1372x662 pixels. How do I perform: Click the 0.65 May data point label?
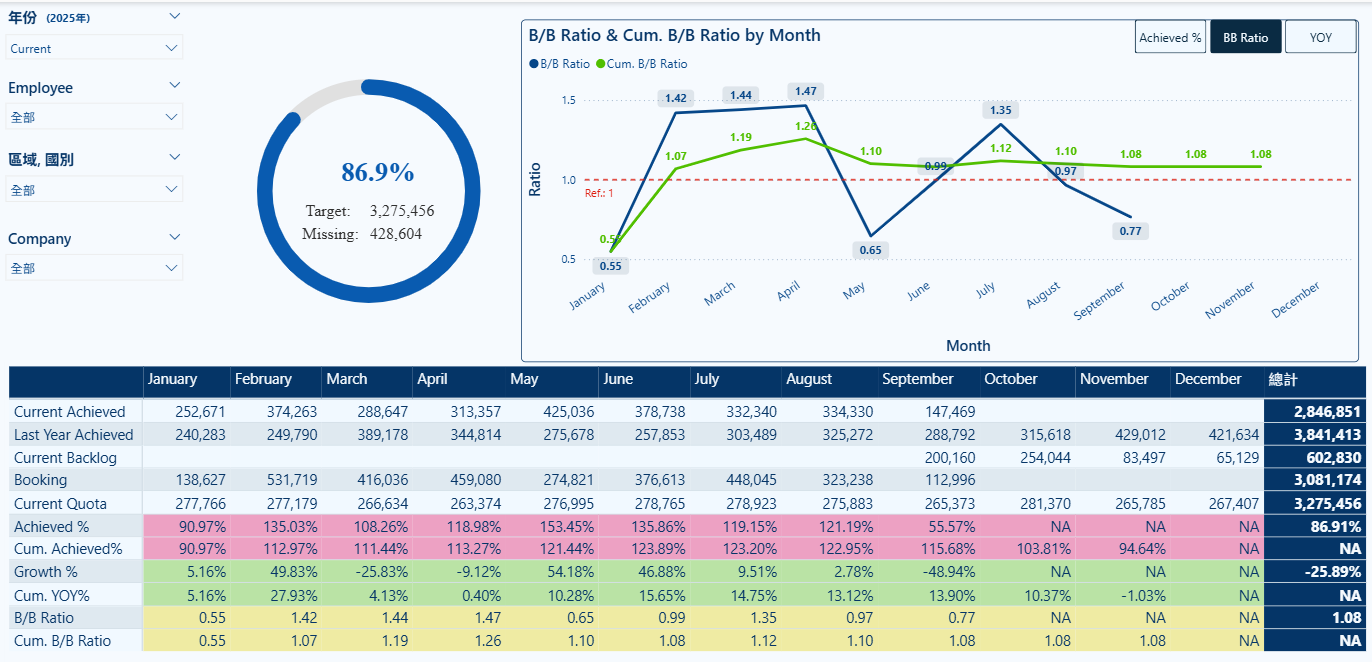point(871,250)
